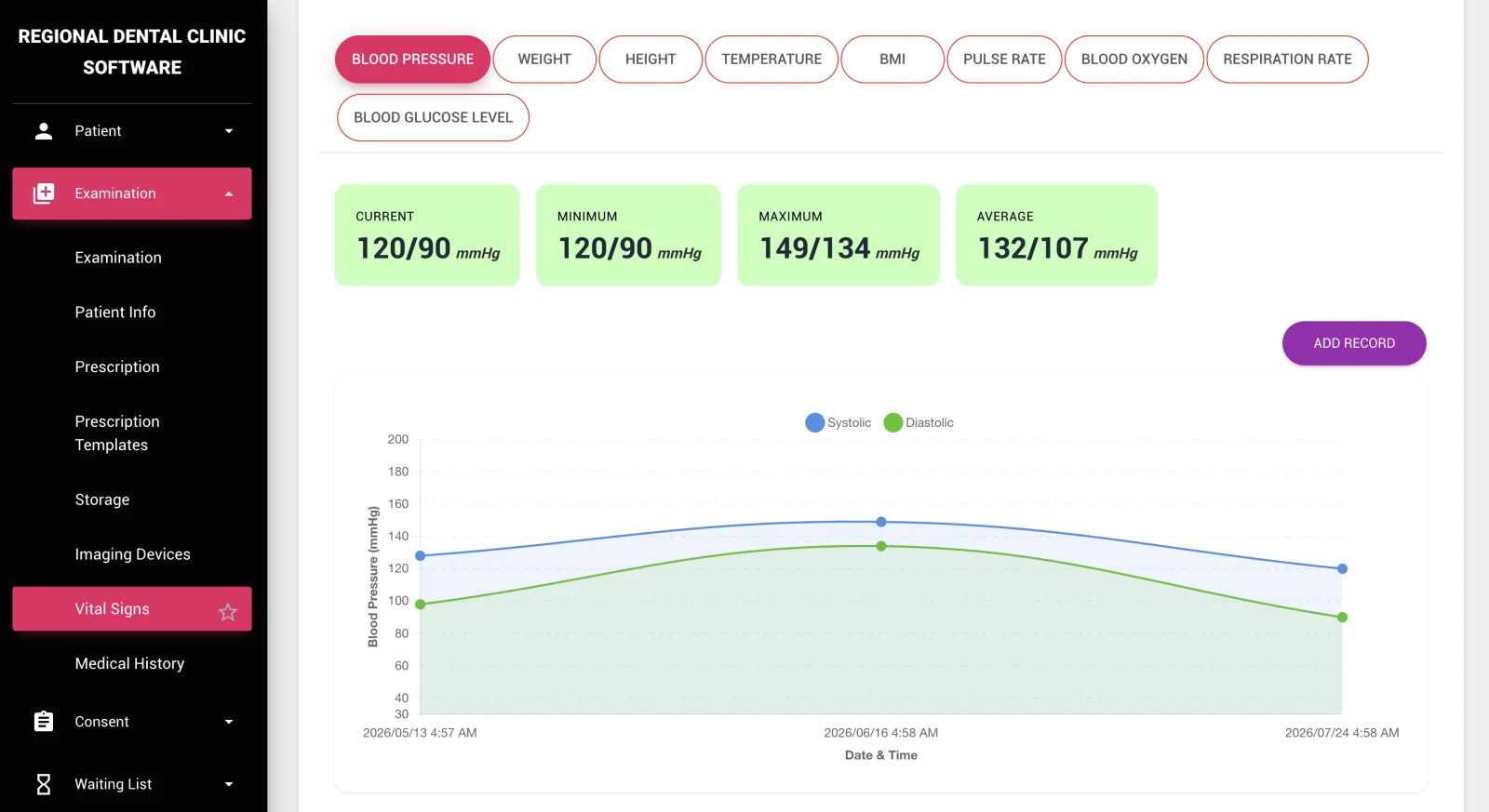Open the Medical History page
The width and height of the screenshot is (1489, 812).
[129, 664]
